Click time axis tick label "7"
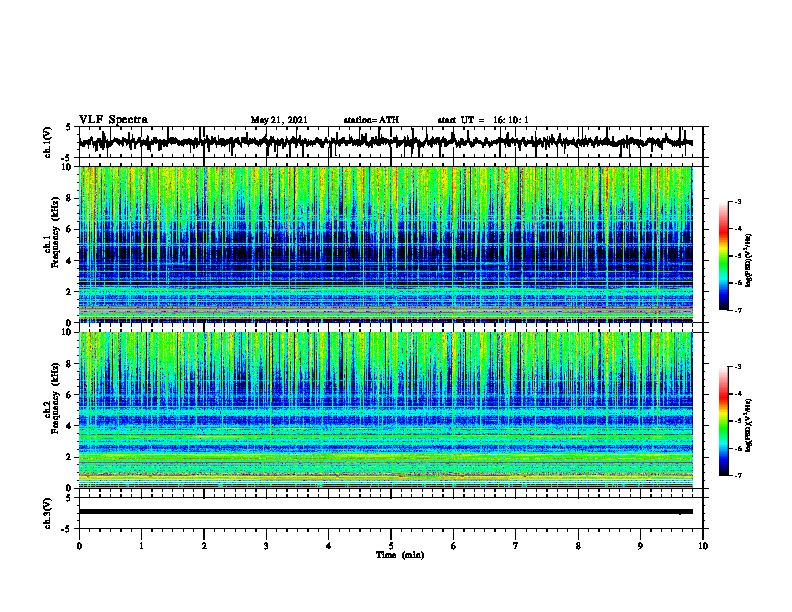This screenshot has height=612, width=792. point(516,546)
